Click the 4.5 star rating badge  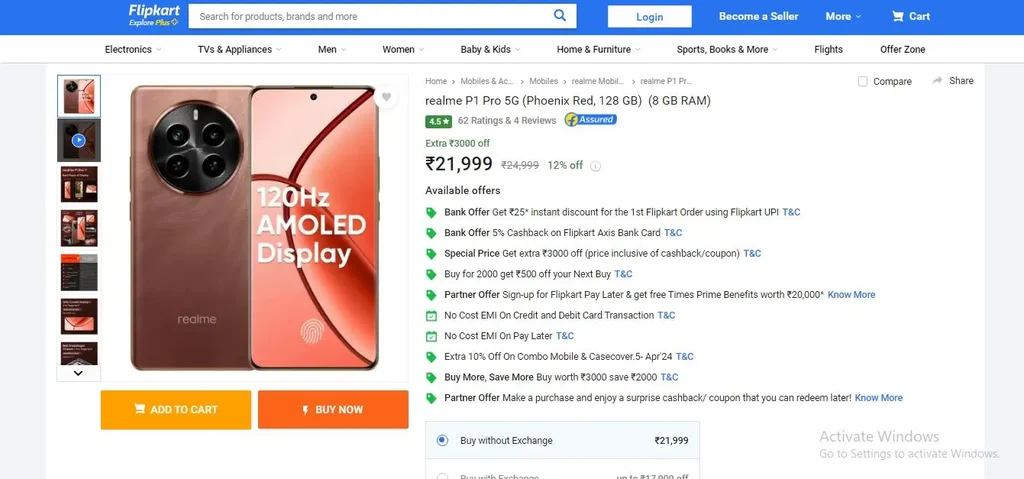439,121
